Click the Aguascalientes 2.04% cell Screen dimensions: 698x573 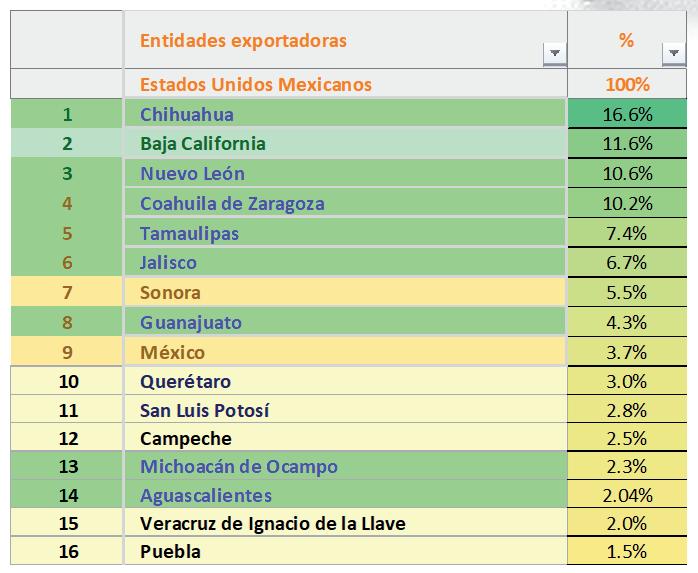(627, 494)
